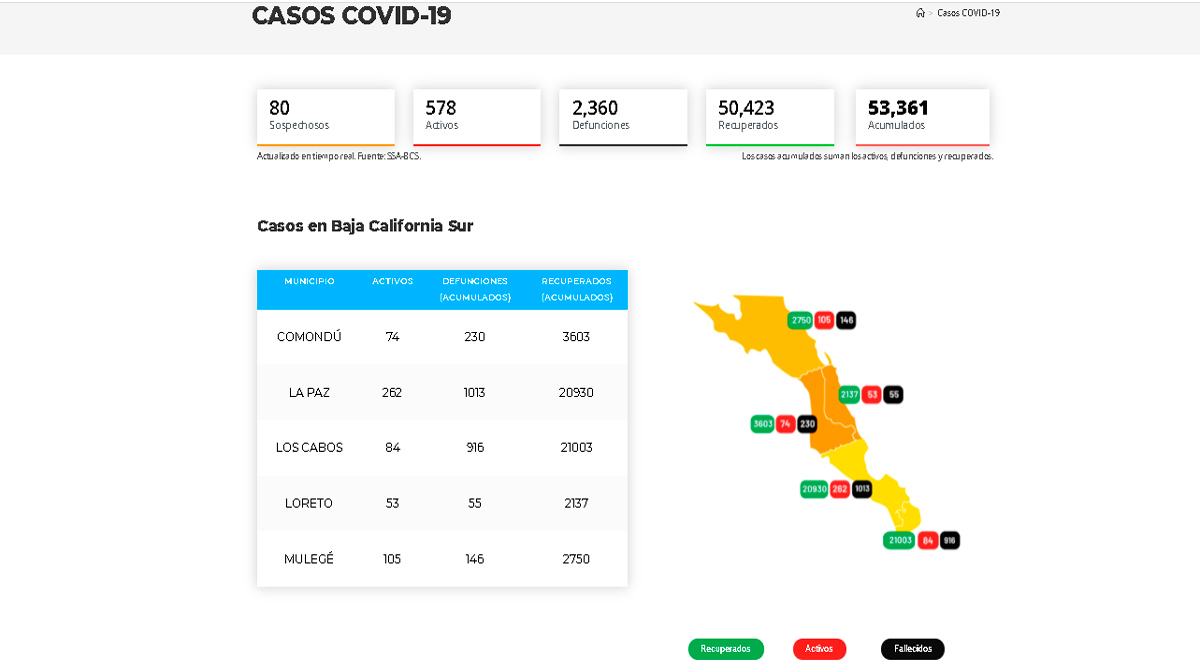Select the MULEGÉ row name

(x=309, y=558)
